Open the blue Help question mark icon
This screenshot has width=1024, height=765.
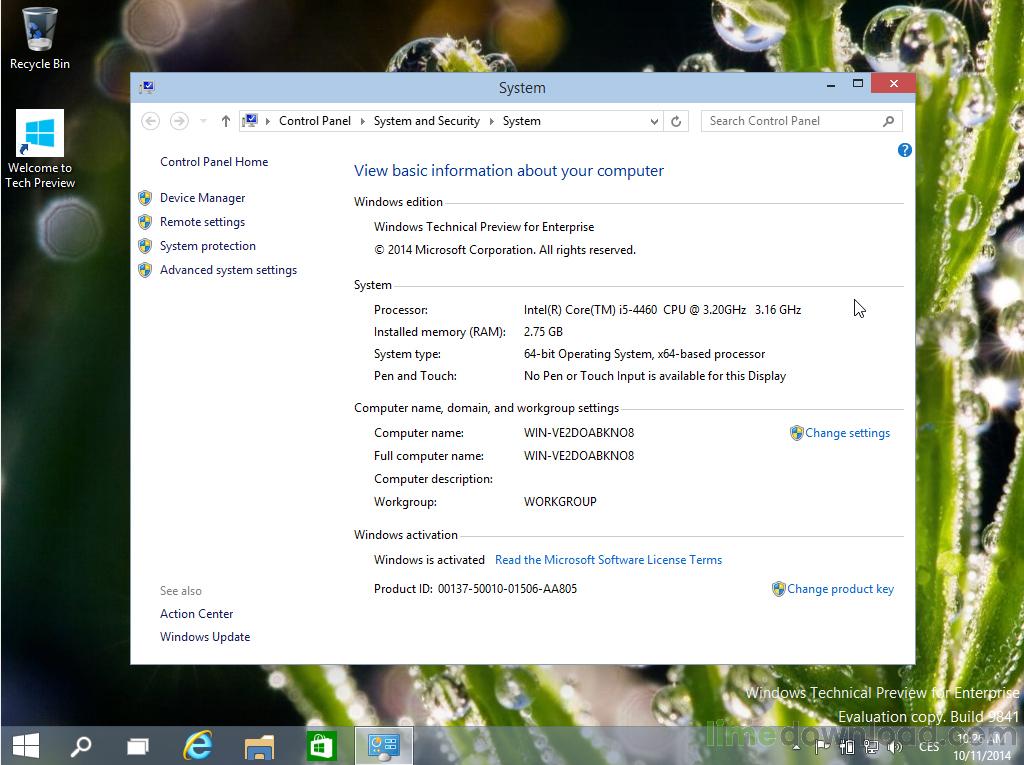point(904,150)
